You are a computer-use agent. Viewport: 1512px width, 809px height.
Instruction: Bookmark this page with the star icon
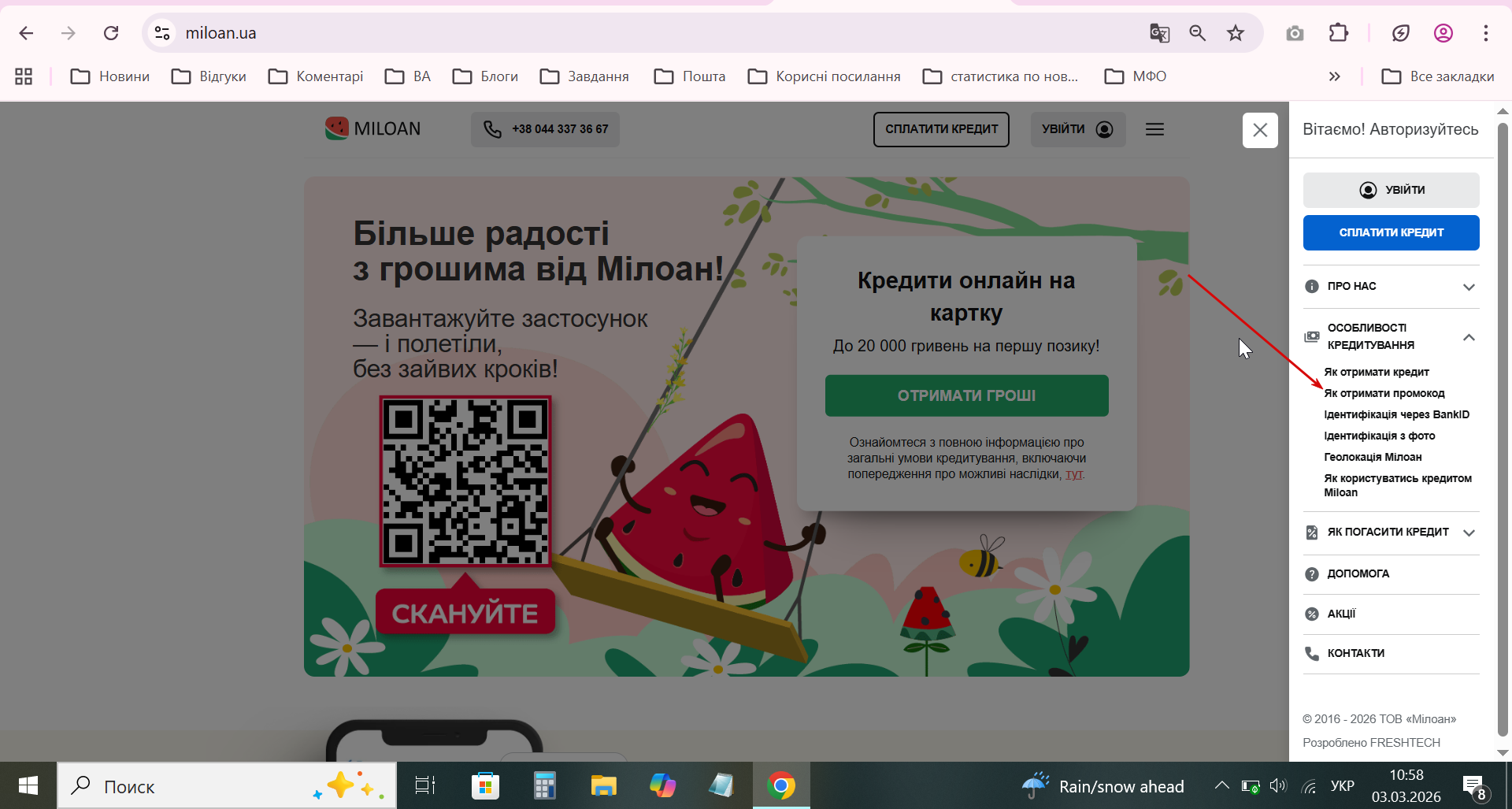coord(1236,33)
